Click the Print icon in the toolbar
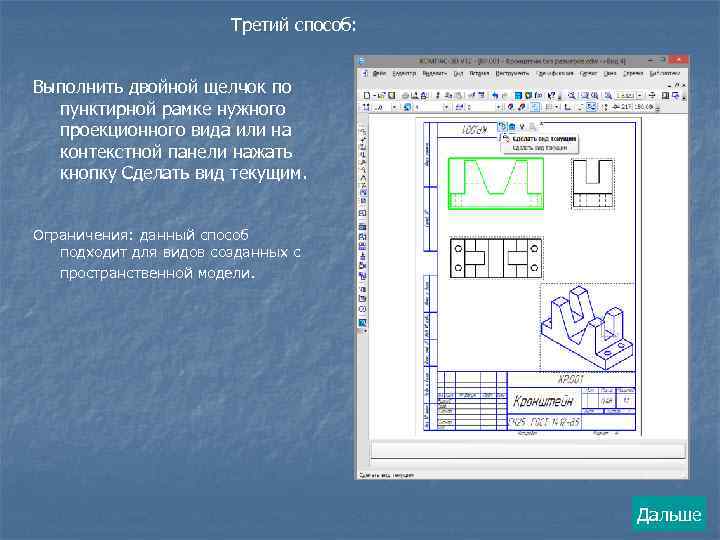This screenshot has width=720, height=540. pyautogui.click(x=405, y=96)
